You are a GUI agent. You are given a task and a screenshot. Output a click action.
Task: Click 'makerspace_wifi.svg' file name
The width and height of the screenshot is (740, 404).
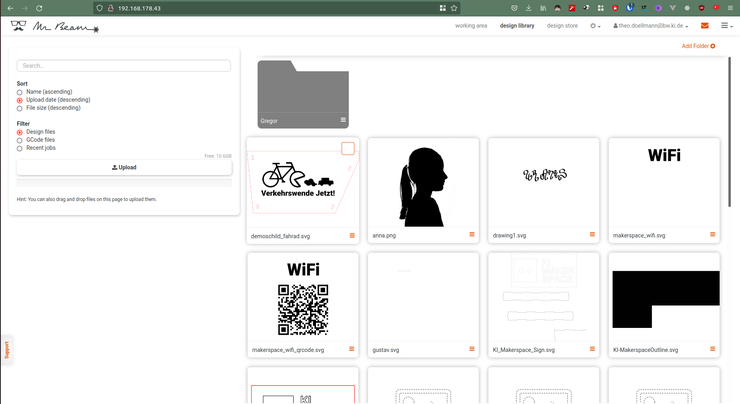(639, 236)
